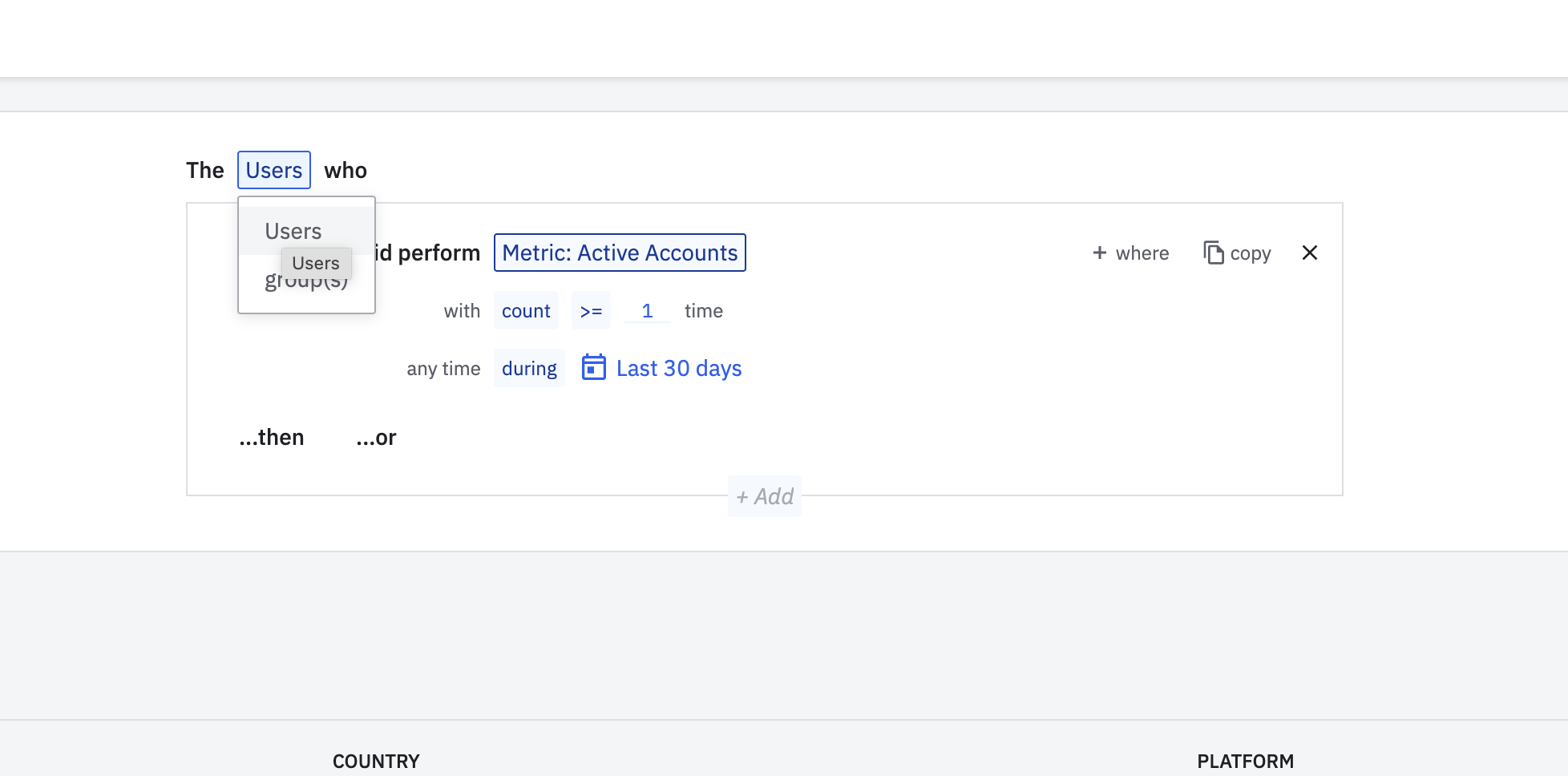Screen dimensions: 1568x776
Task: Click the copy text label
Action: tap(1251, 253)
